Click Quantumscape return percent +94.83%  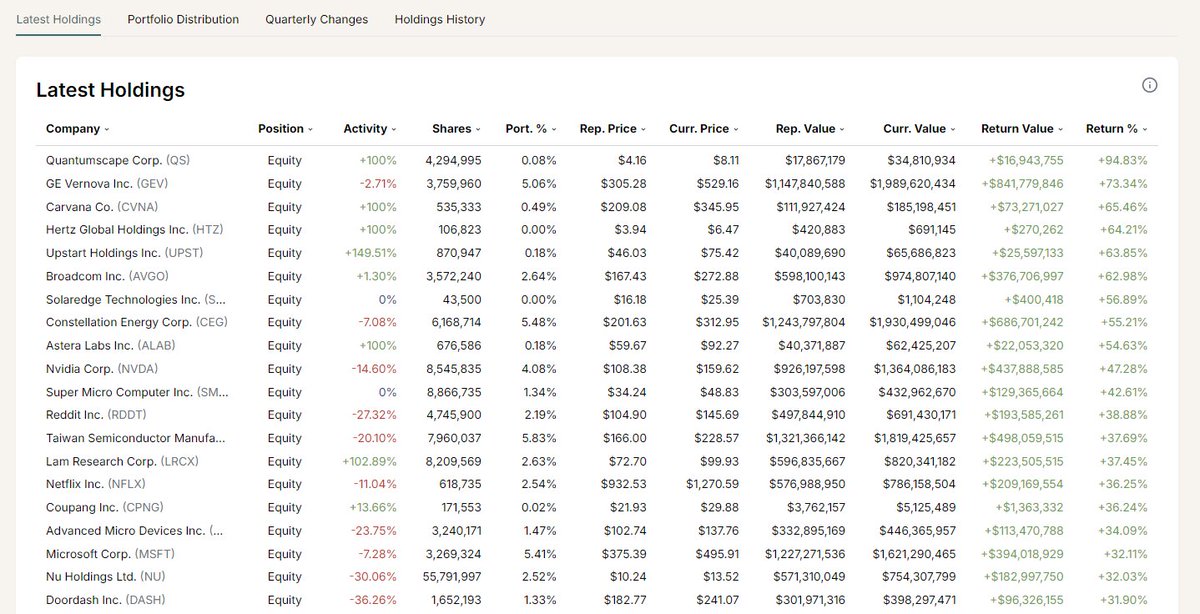point(1122,160)
